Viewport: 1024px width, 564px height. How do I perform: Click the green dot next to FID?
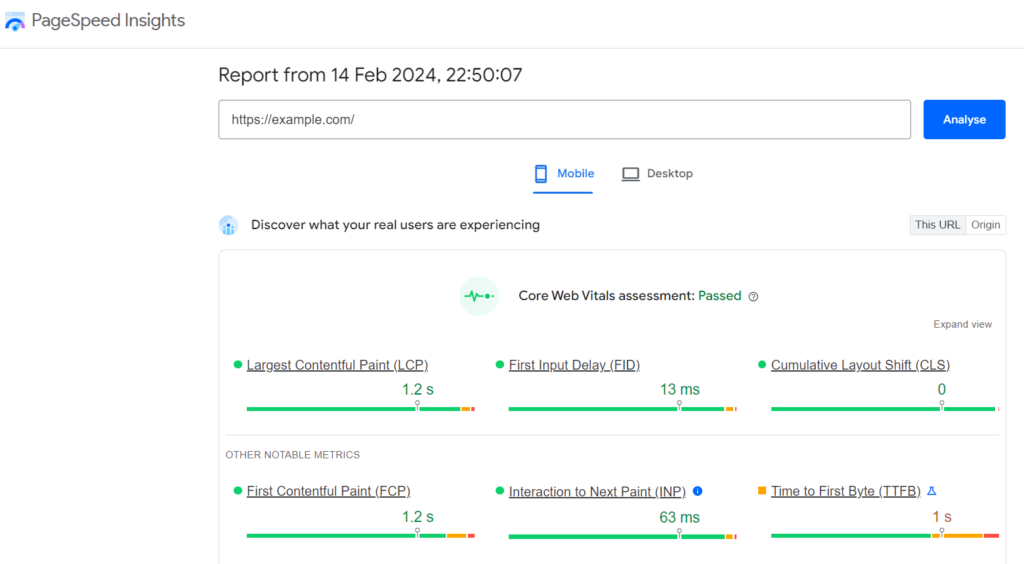pos(500,365)
